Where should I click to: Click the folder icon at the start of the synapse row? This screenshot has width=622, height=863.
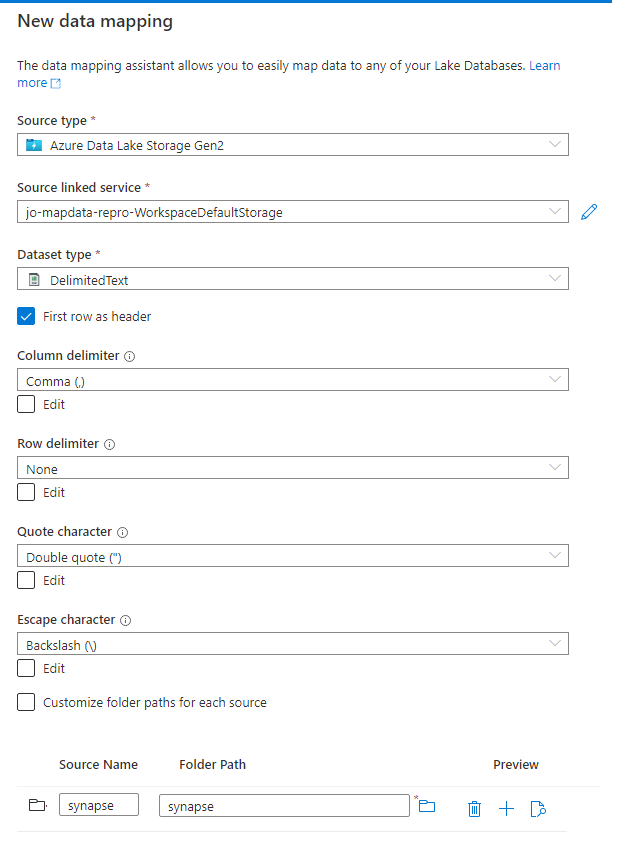36,804
